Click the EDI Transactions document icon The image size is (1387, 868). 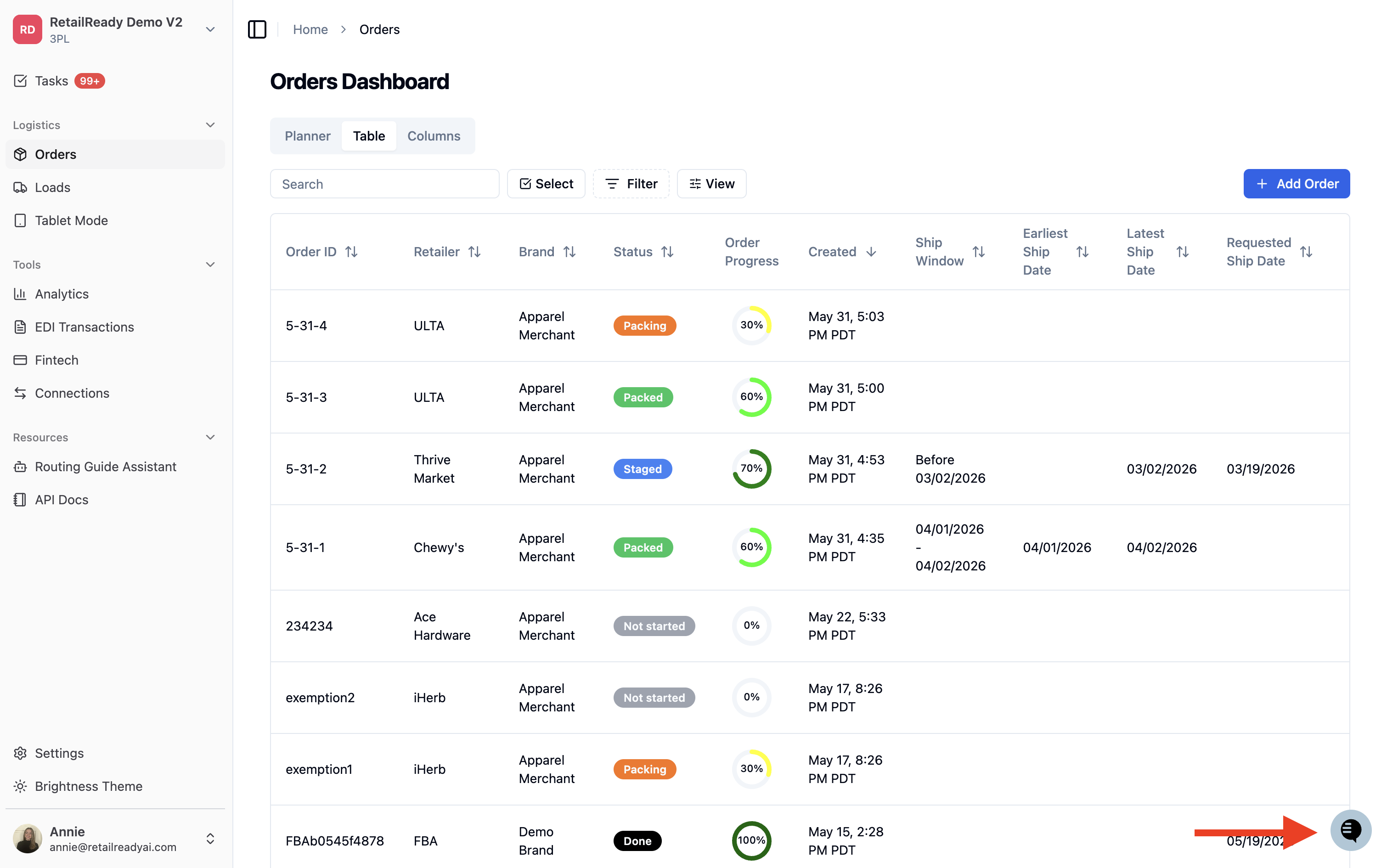20,327
